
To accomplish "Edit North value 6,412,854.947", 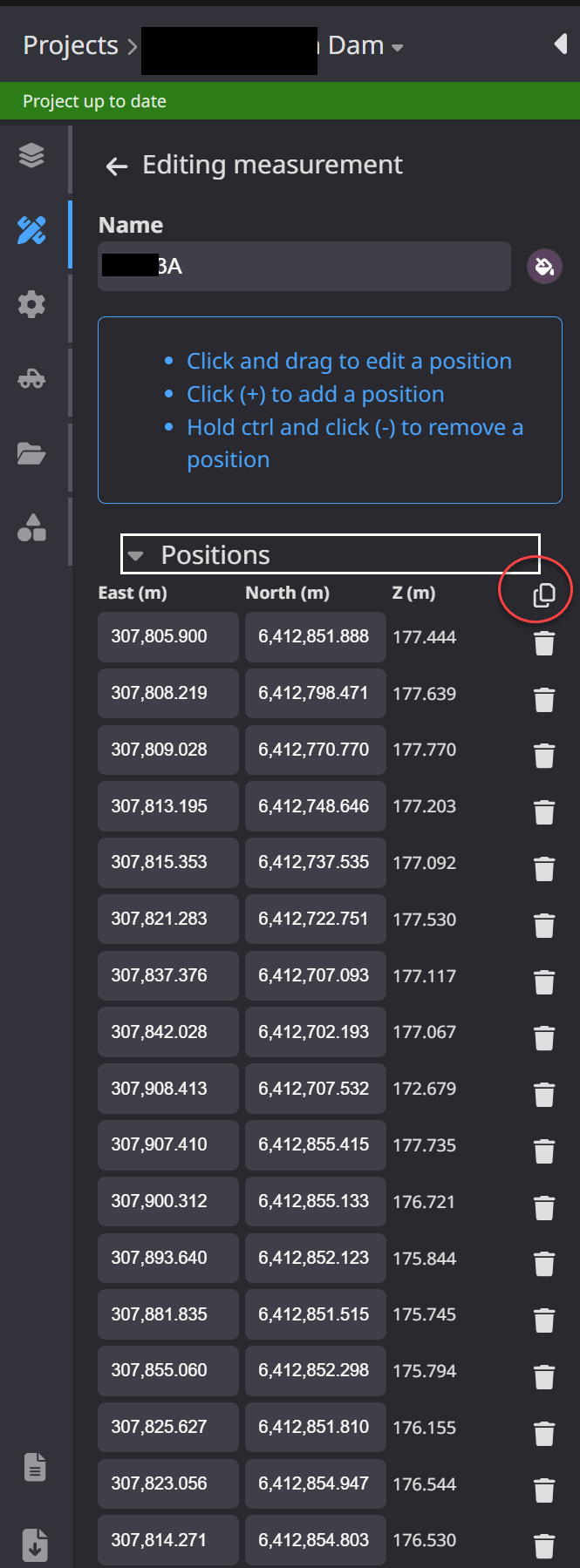I will coord(315,1483).
